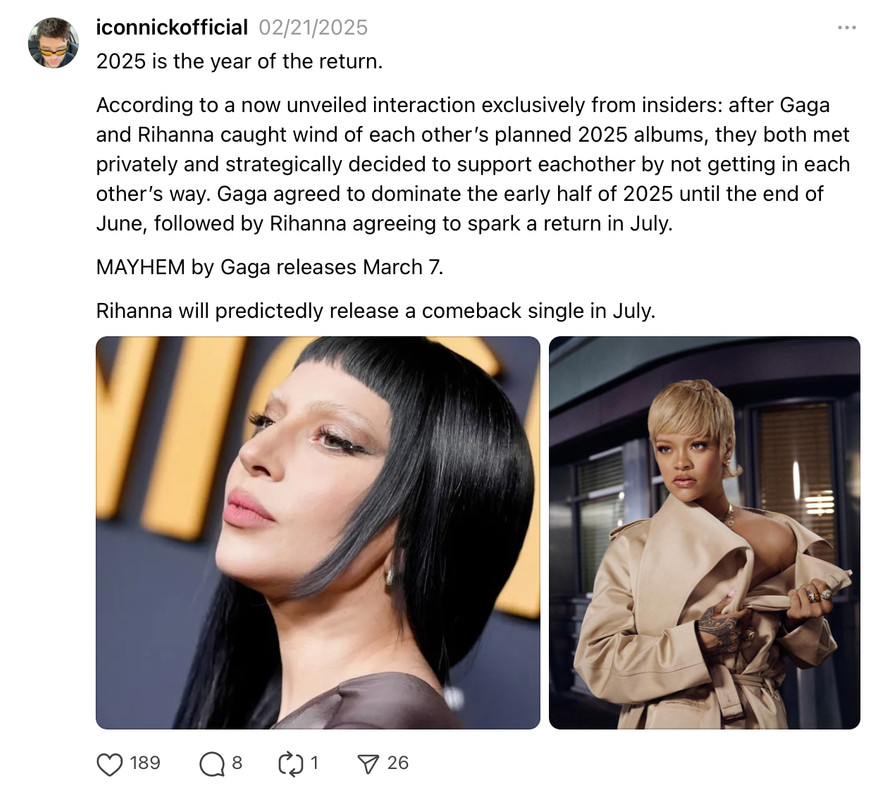Open the 02/21/2025 post timestamp
This screenshot has width=892, height=800.
313,27
